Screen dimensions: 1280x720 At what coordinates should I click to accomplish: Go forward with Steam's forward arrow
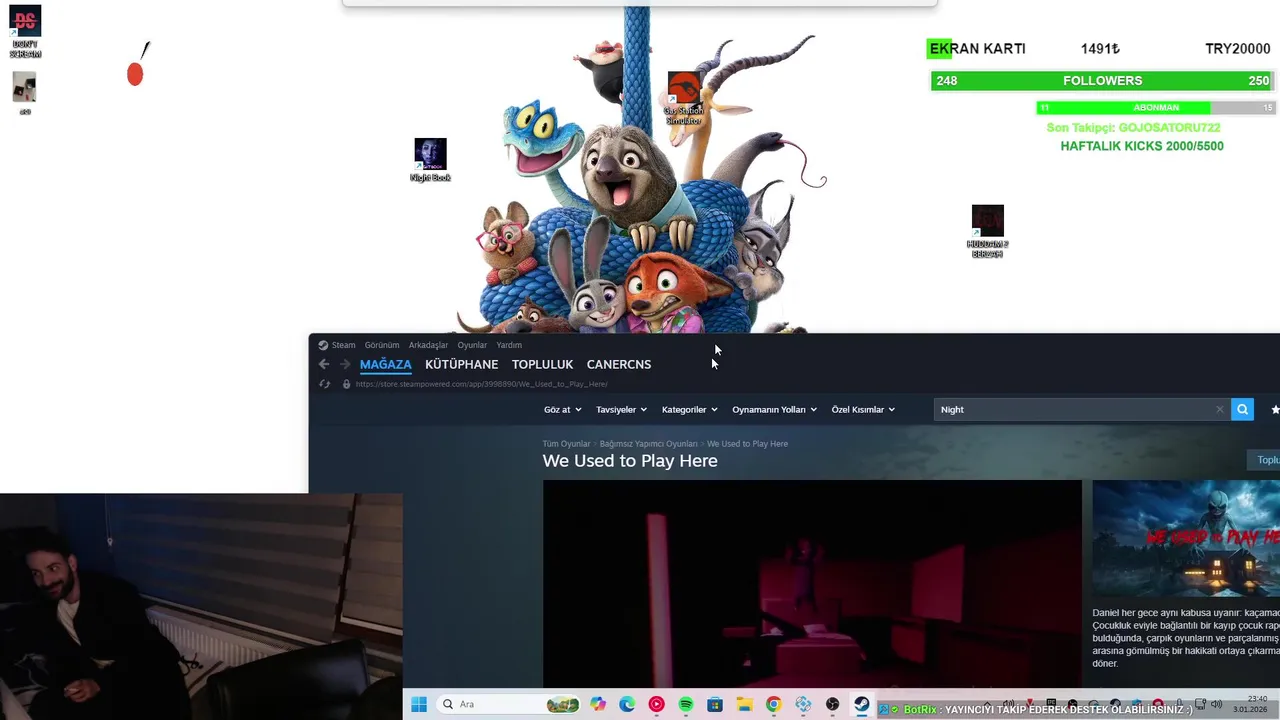coord(345,364)
